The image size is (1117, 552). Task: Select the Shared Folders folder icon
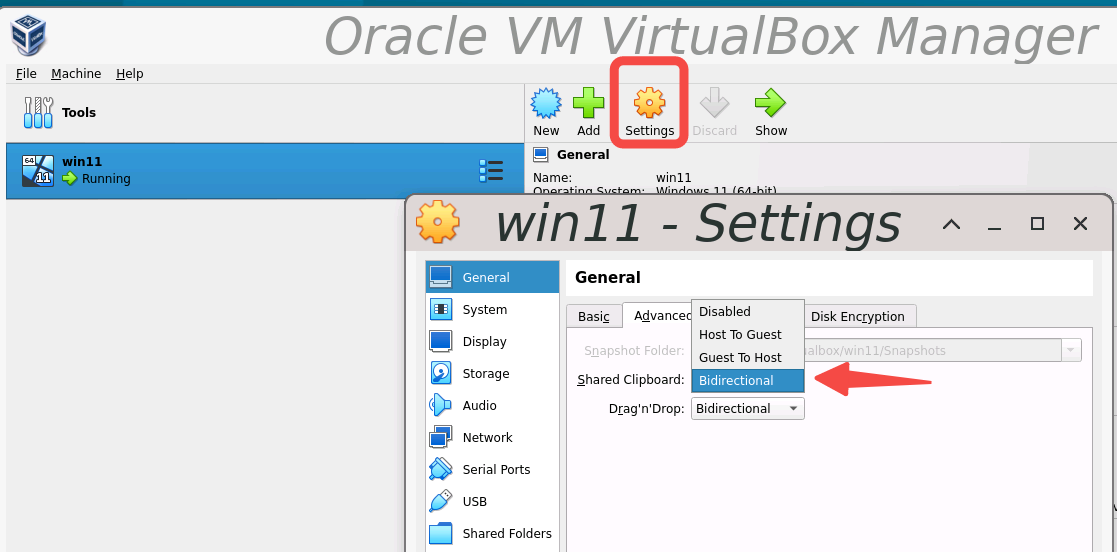441,533
